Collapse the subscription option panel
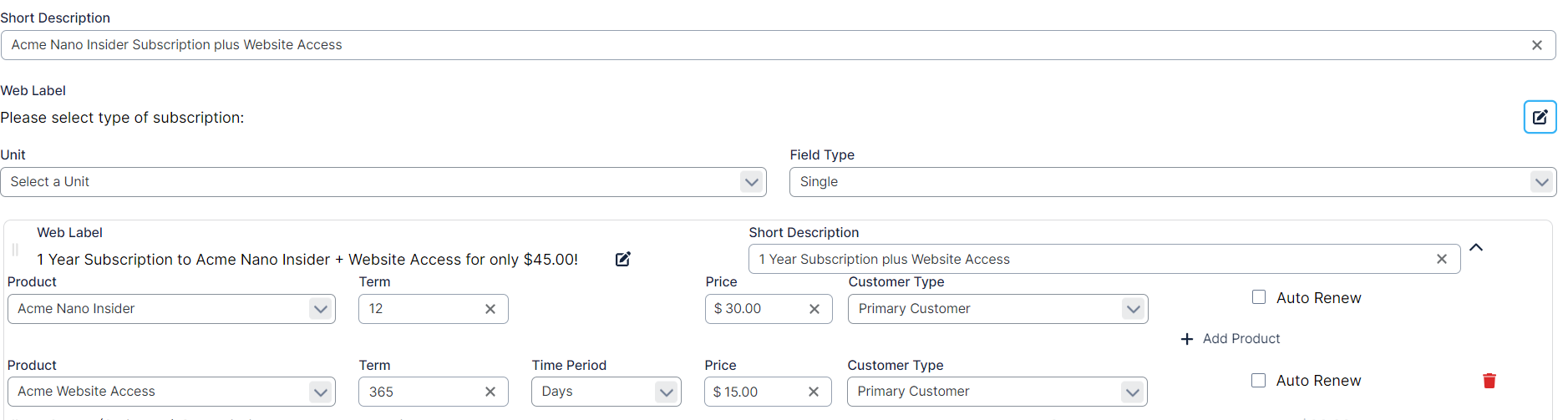 click(x=1476, y=247)
